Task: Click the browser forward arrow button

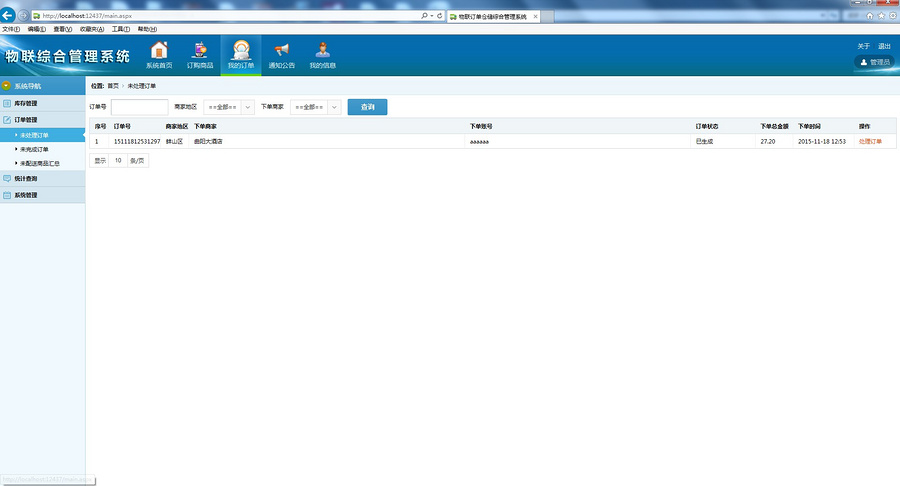Action: tap(23, 15)
